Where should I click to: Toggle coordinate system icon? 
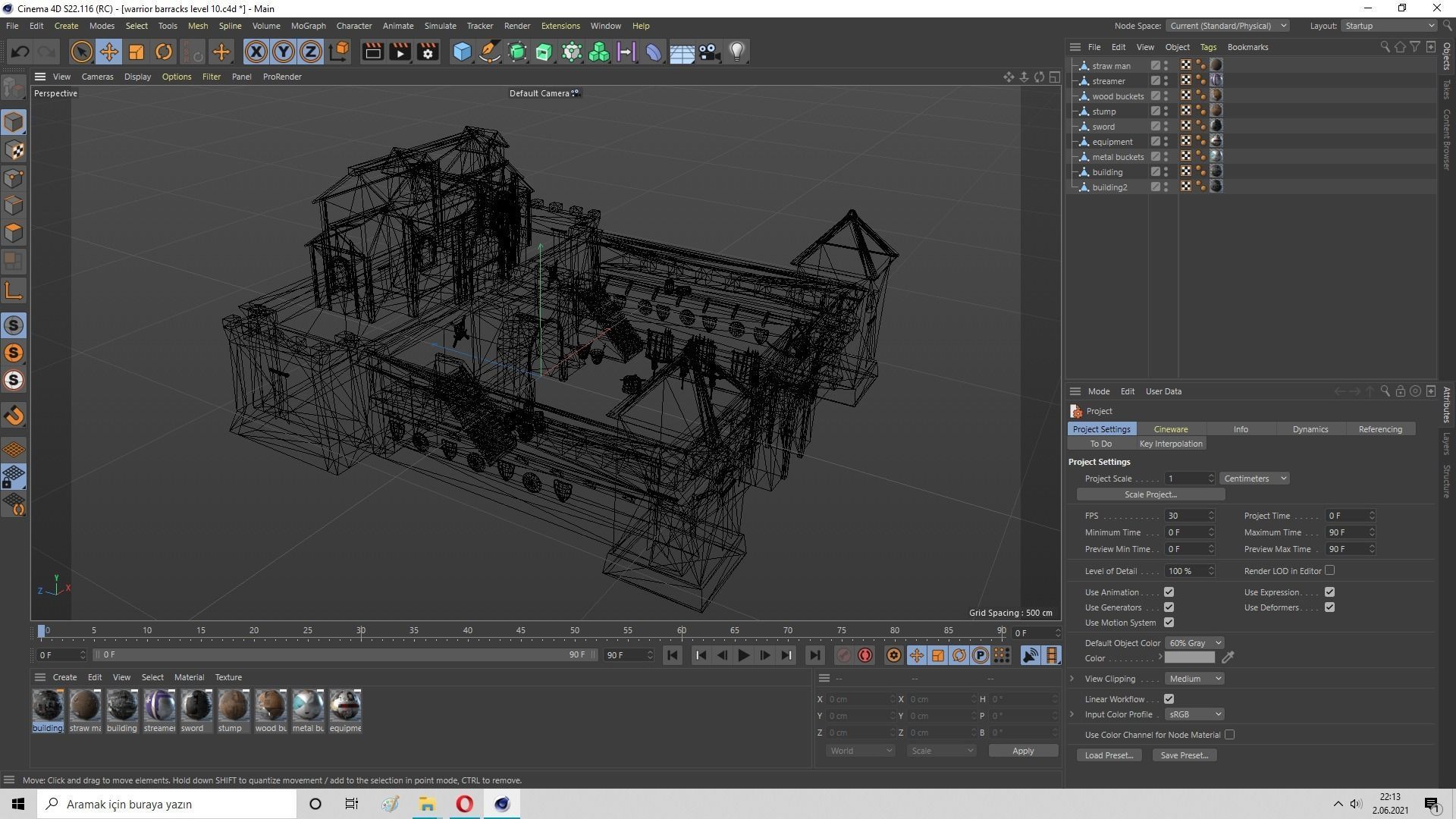coord(340,52)
